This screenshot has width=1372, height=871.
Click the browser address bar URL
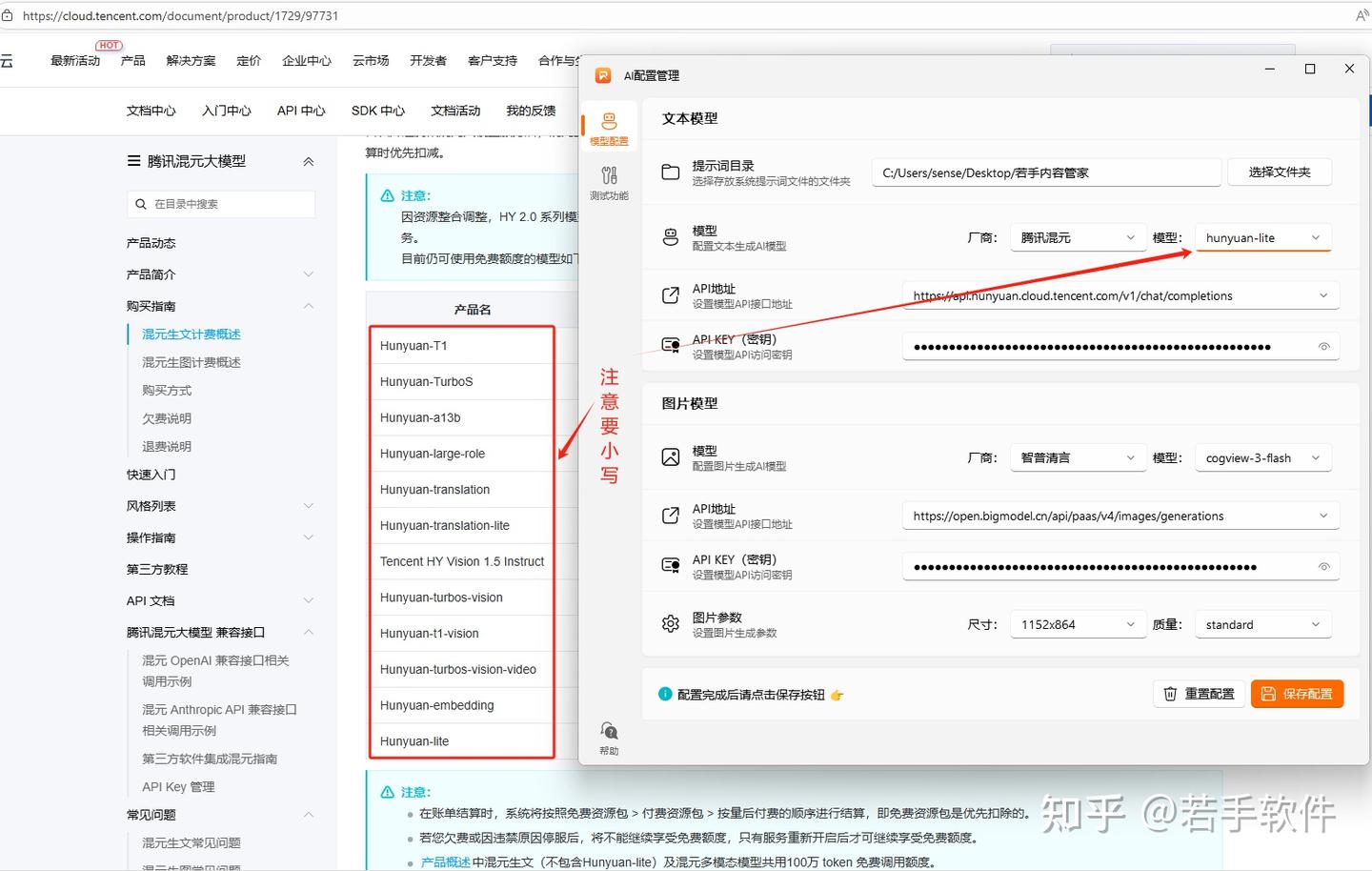[x=180, y=16]
